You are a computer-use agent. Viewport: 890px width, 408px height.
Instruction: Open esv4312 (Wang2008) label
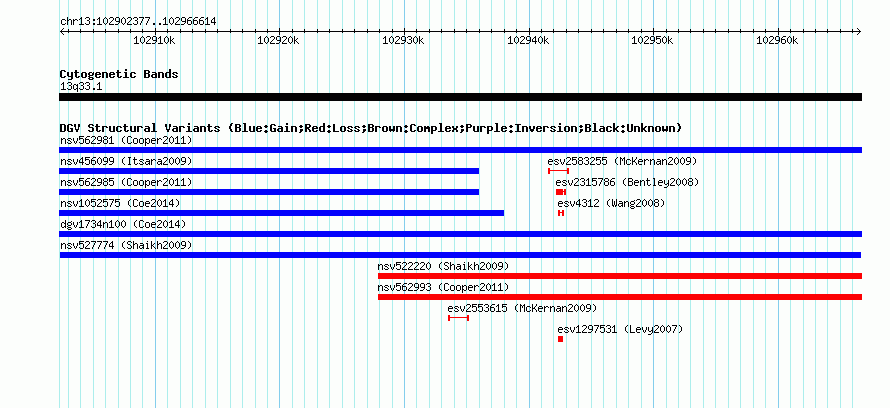pyautogui.click(x=611, y=203)
